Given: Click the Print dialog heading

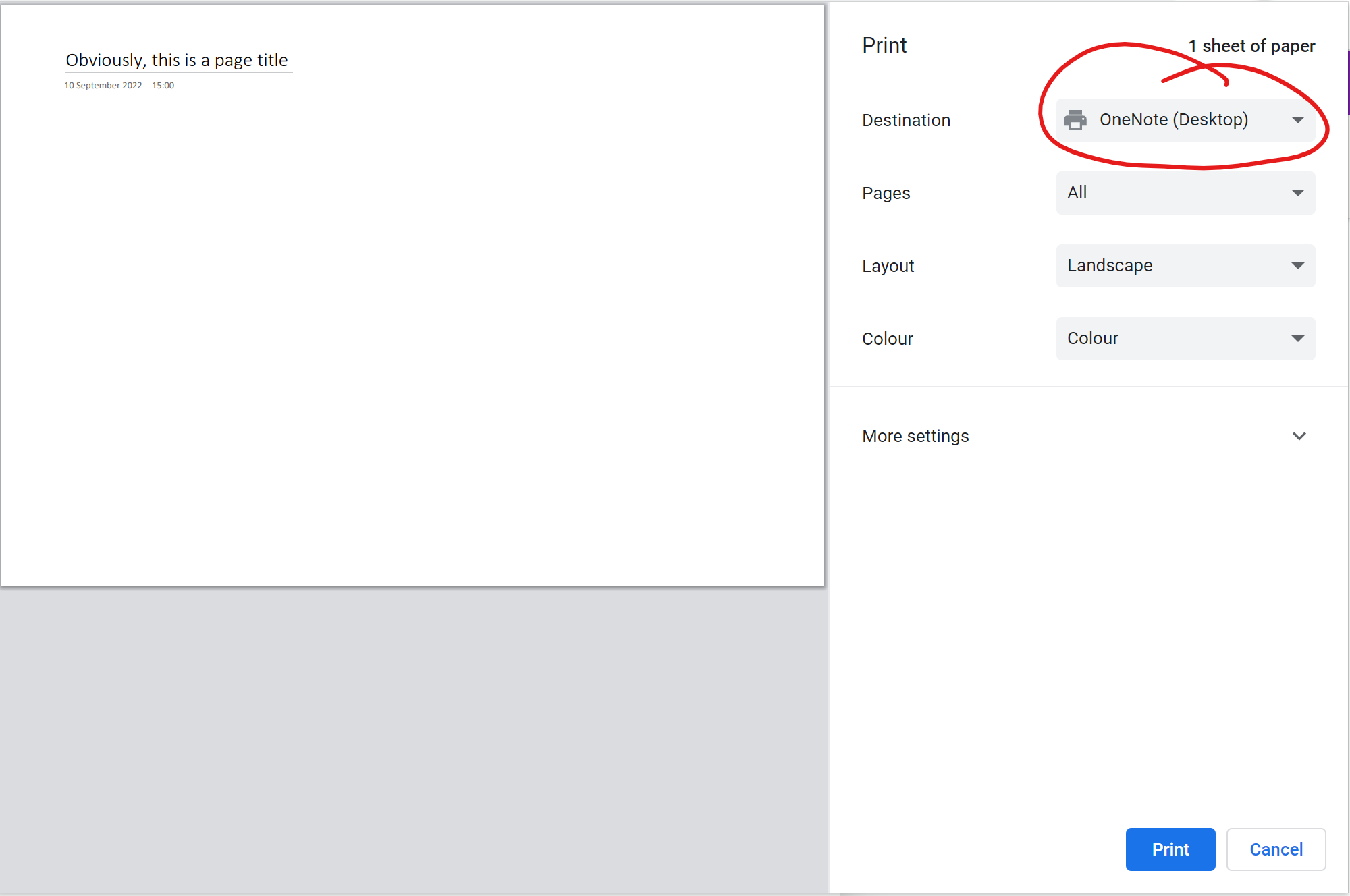Looking at the screenshot, I should [x=884, y=45].
